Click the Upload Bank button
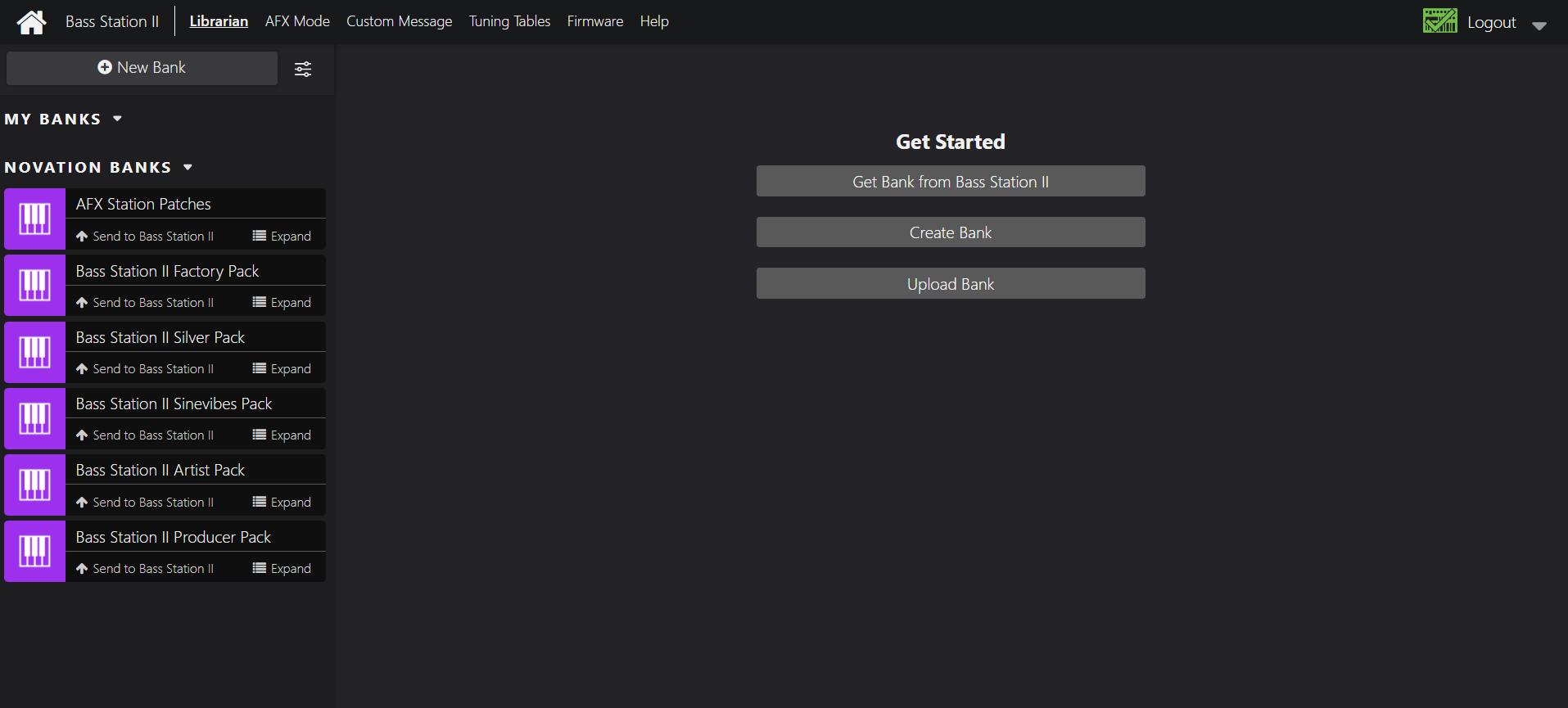This screenshot has height=708, width=1568. [x=951, y=284]
